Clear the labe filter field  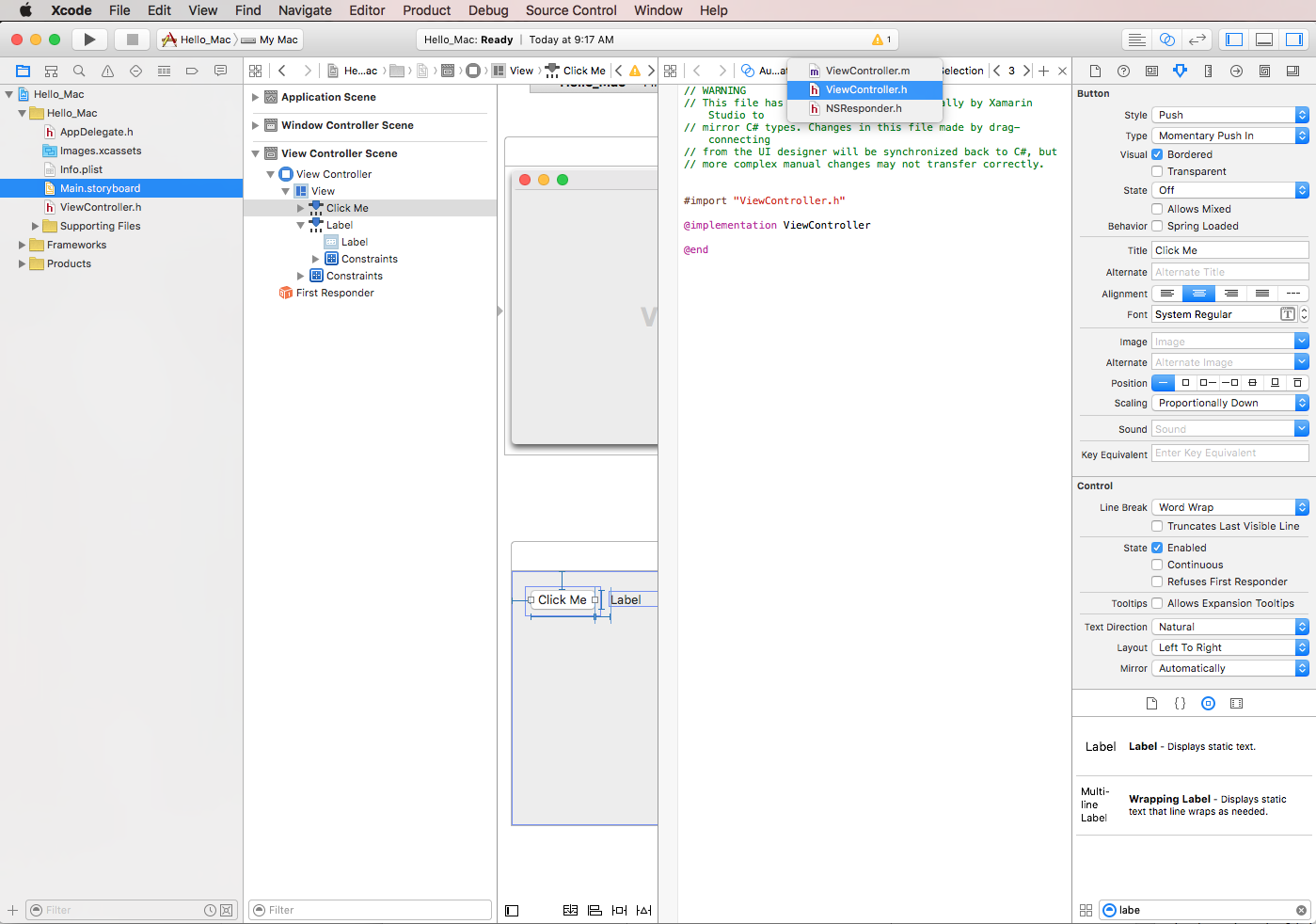click(1302, 910)
